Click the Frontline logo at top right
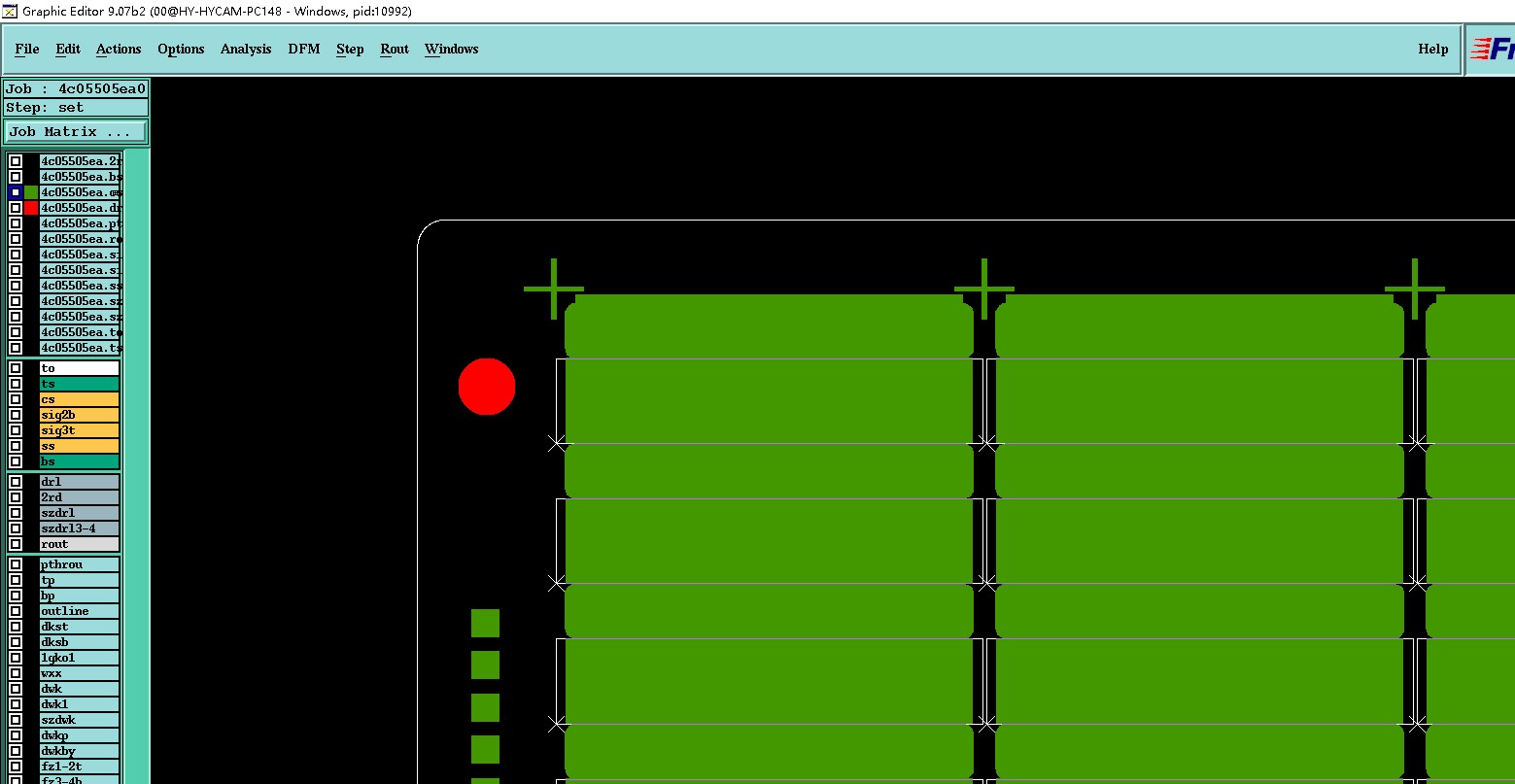This screenshot has height=784, width=1515. tap(1491, 50)
